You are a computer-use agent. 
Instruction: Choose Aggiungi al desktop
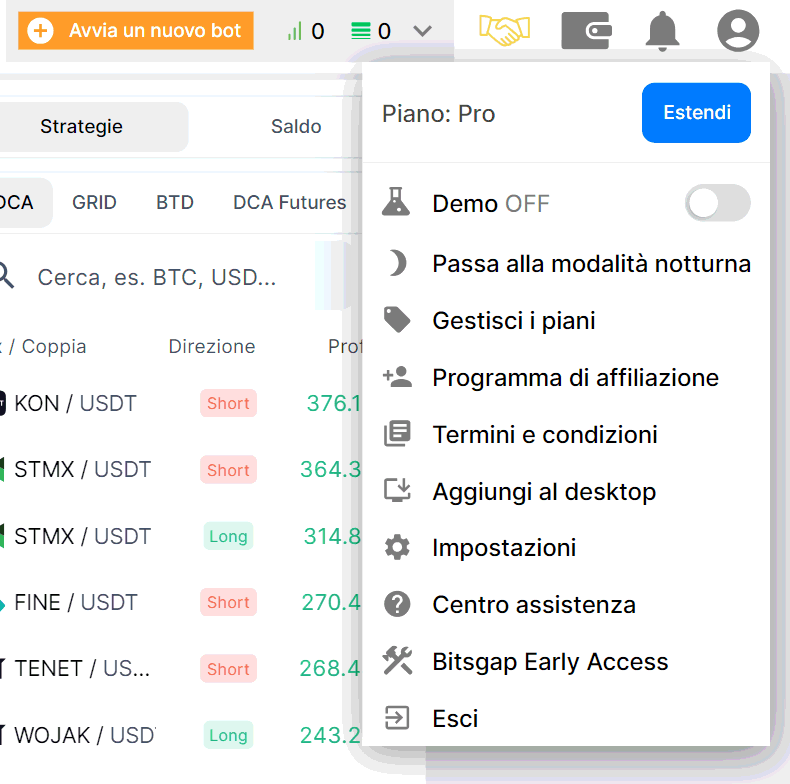pos(543,492)
